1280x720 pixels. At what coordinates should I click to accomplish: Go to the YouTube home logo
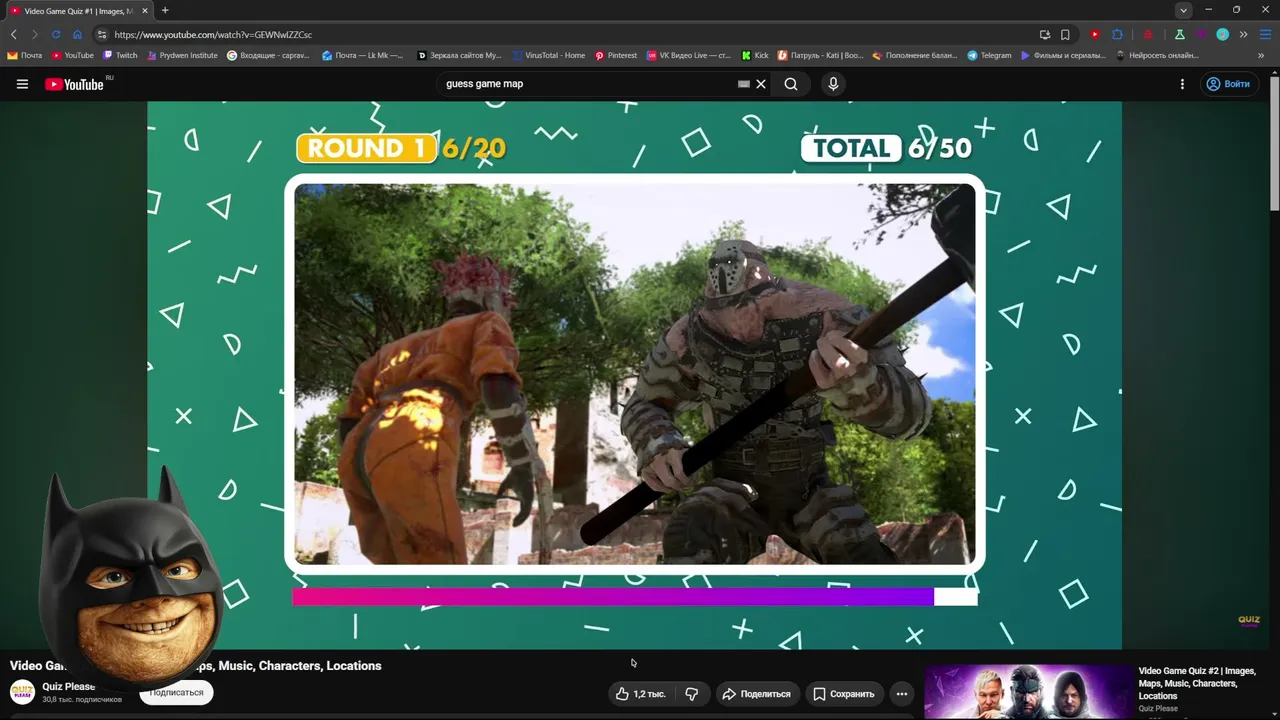pos(74,84)
